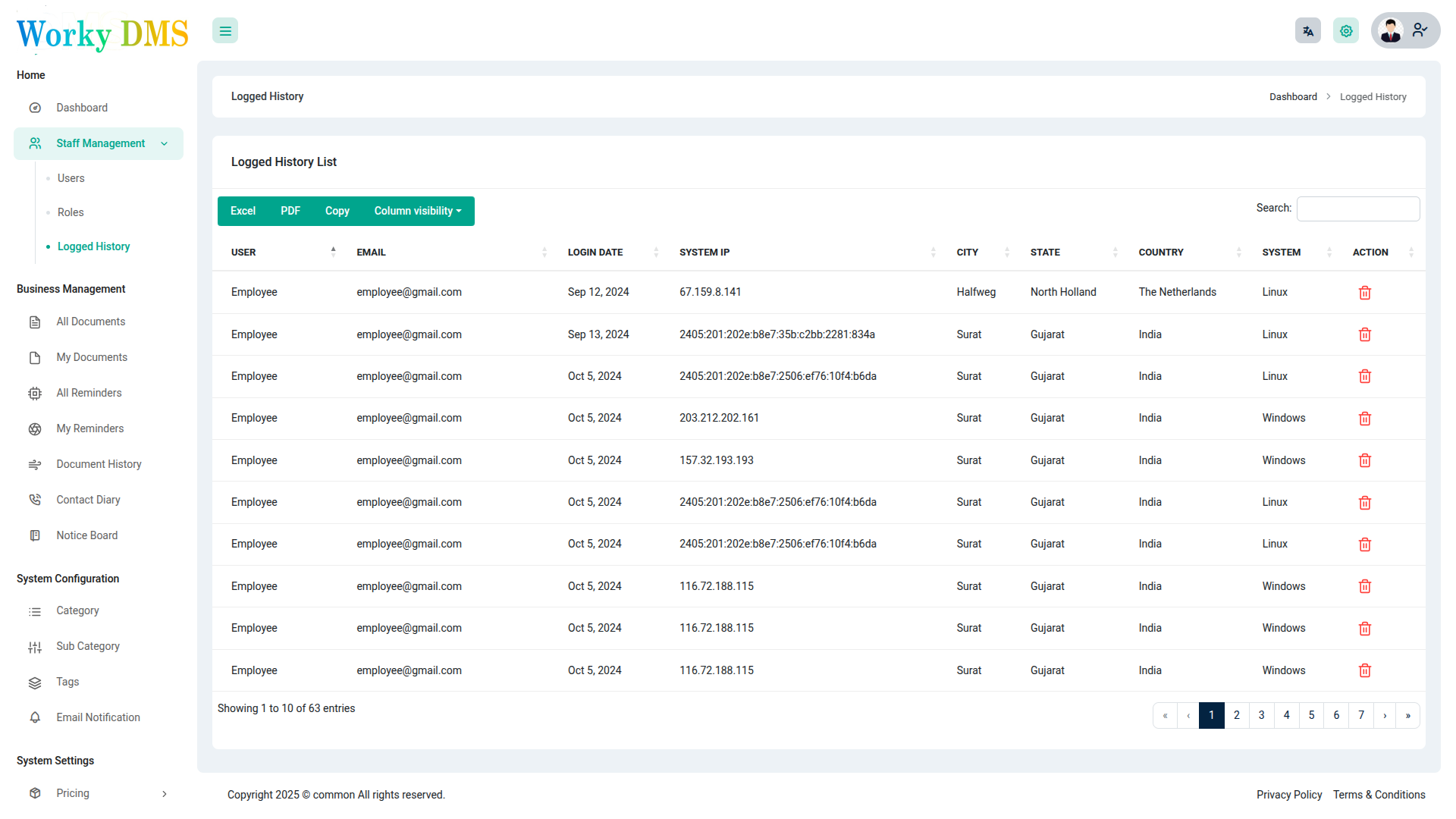Click in the Search input field
The image size is (1456, 819).
(1357, 209)
